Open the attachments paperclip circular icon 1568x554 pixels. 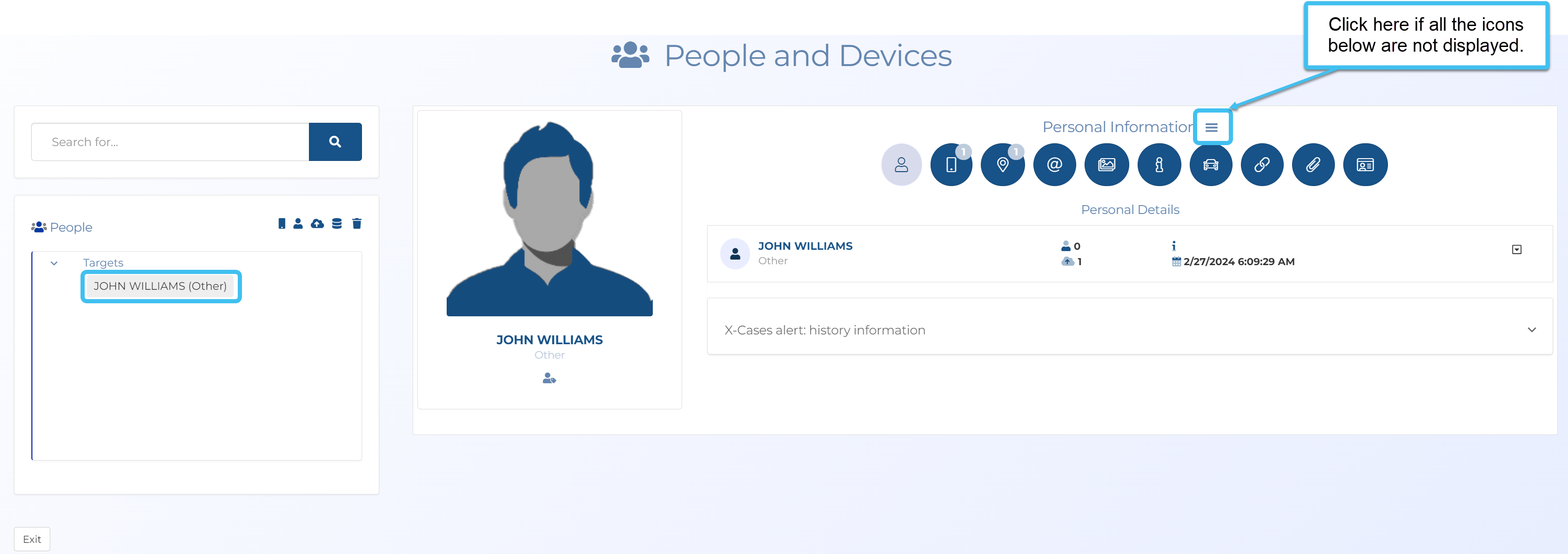1313,165
